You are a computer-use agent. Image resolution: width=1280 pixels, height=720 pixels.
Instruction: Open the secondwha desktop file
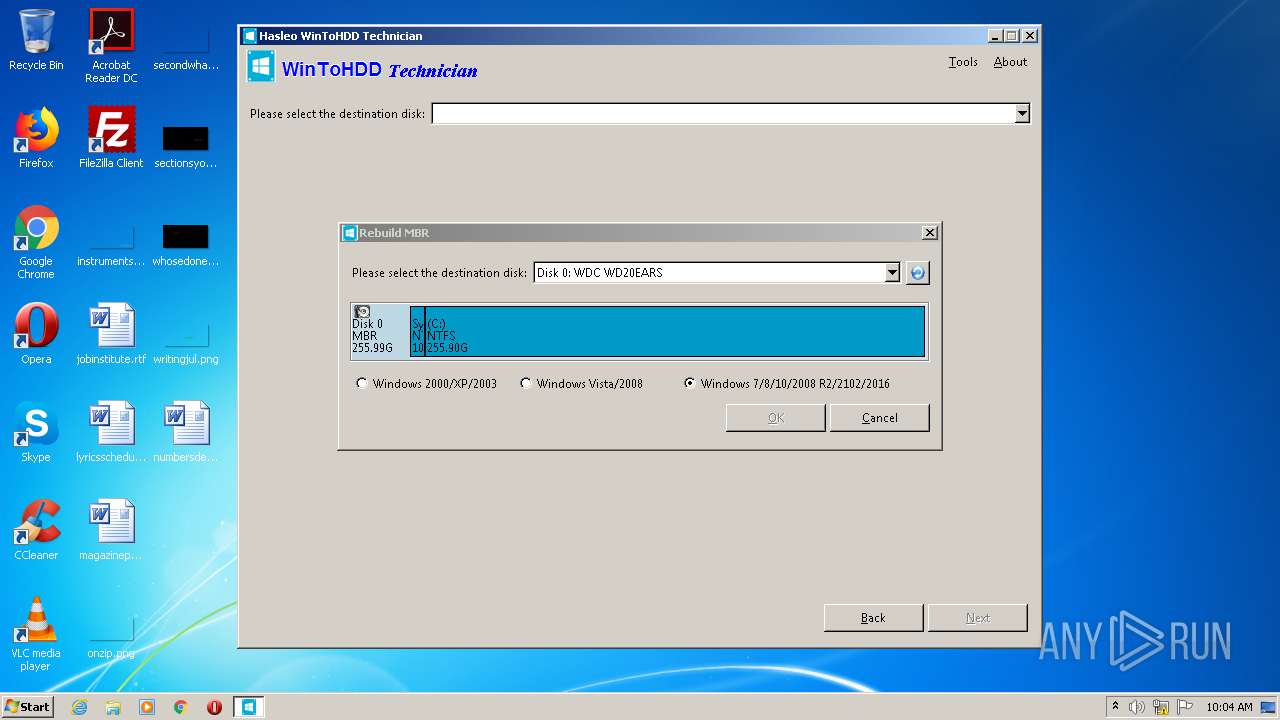pyautogui.click(x=186, y=46)
